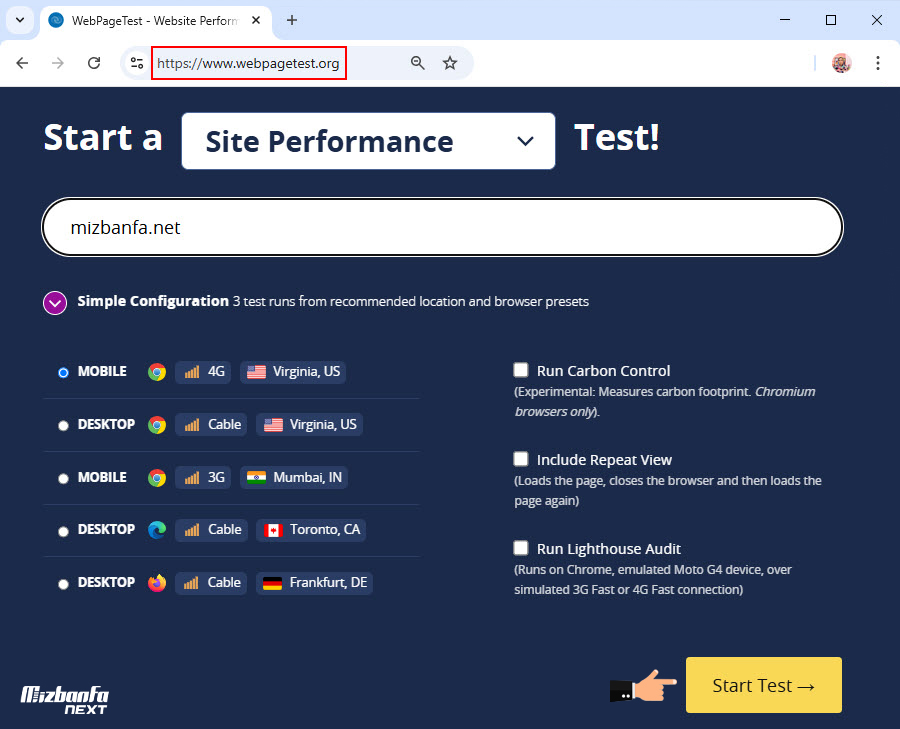Click the URL field containing mizbanfa.net

coord(442,227)
